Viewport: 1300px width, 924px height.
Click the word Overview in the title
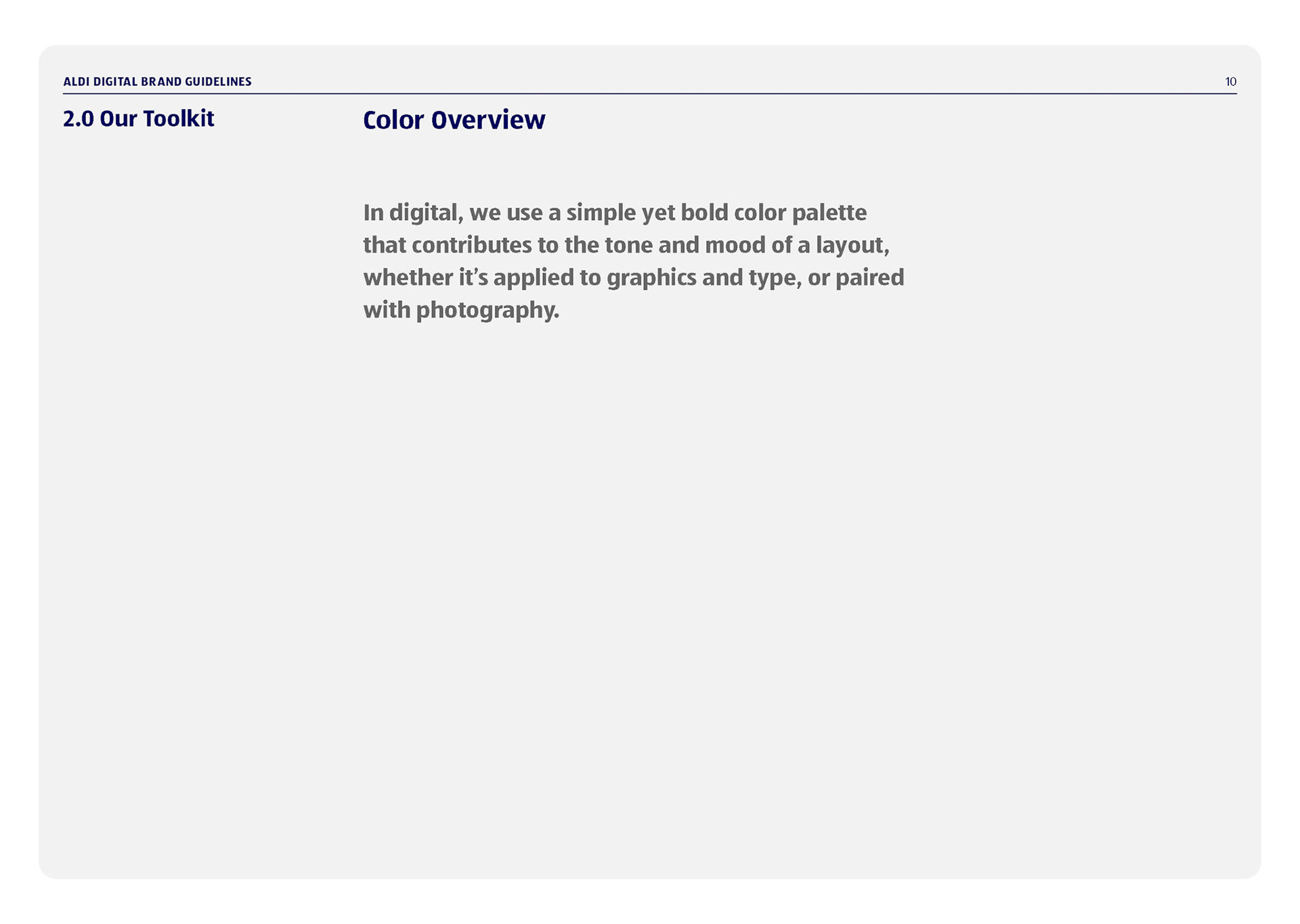tap(488, 120)
